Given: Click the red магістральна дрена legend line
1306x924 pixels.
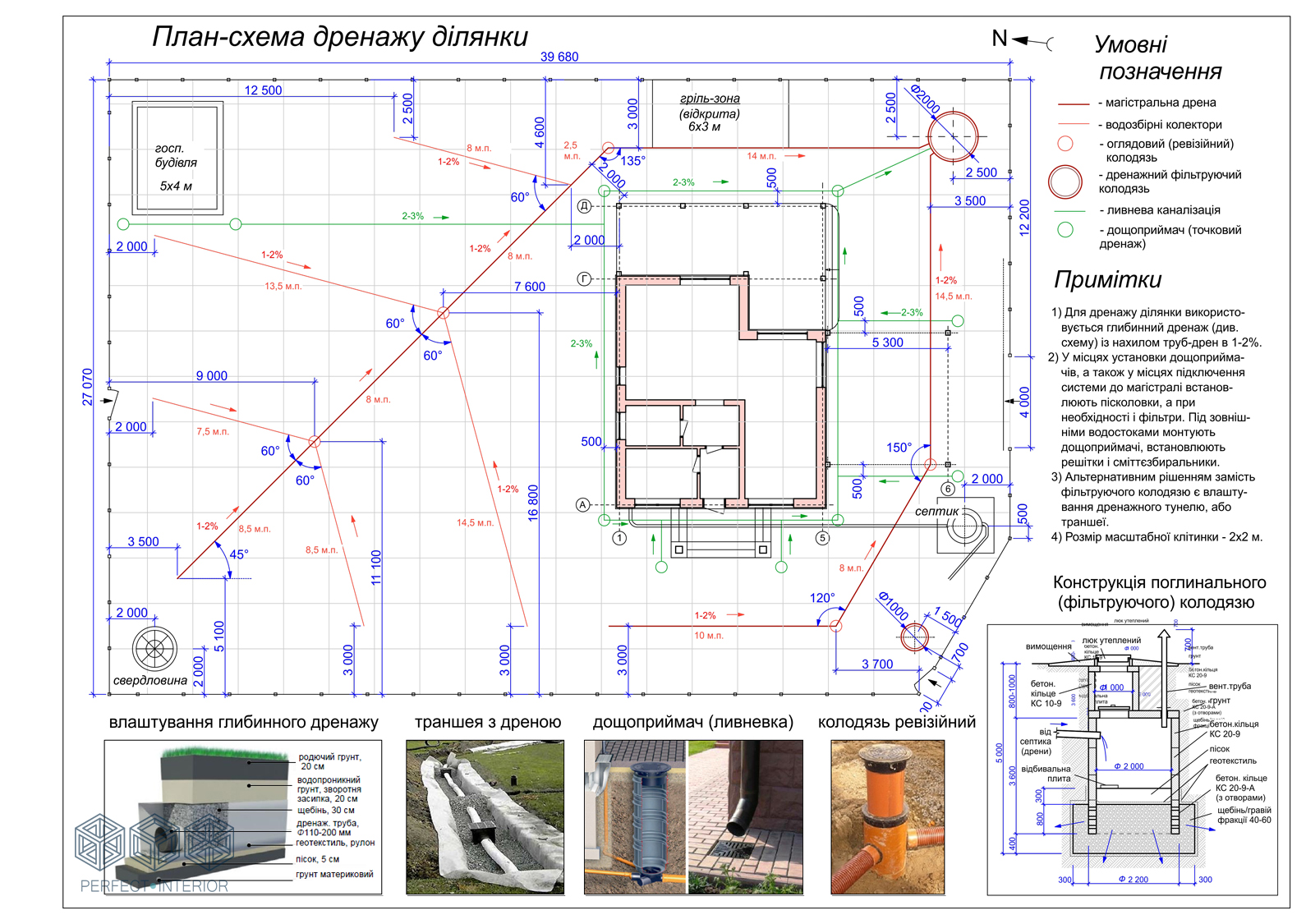Looking at the screenshot, I should [1074, 104].
